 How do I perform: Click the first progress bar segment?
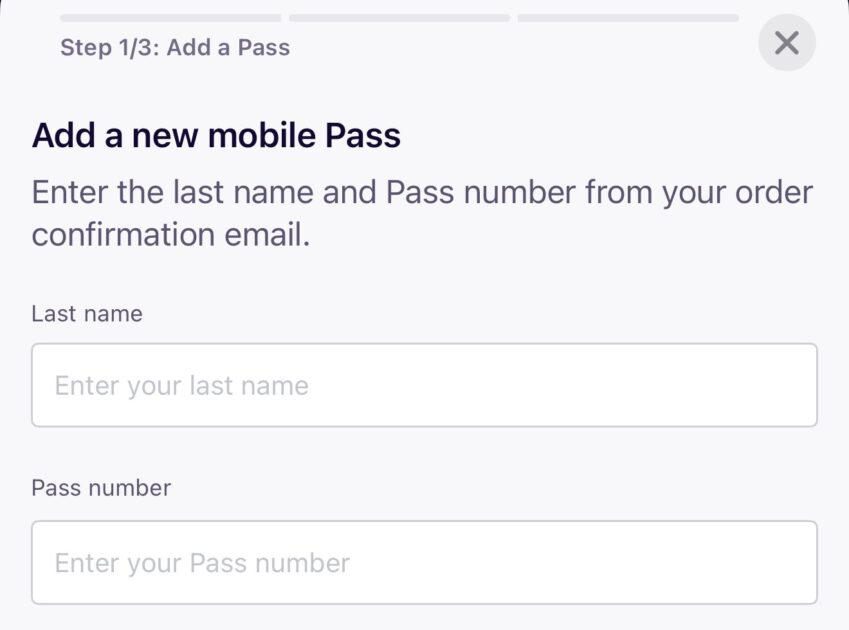pyautogui.click(x=170, y=17)
